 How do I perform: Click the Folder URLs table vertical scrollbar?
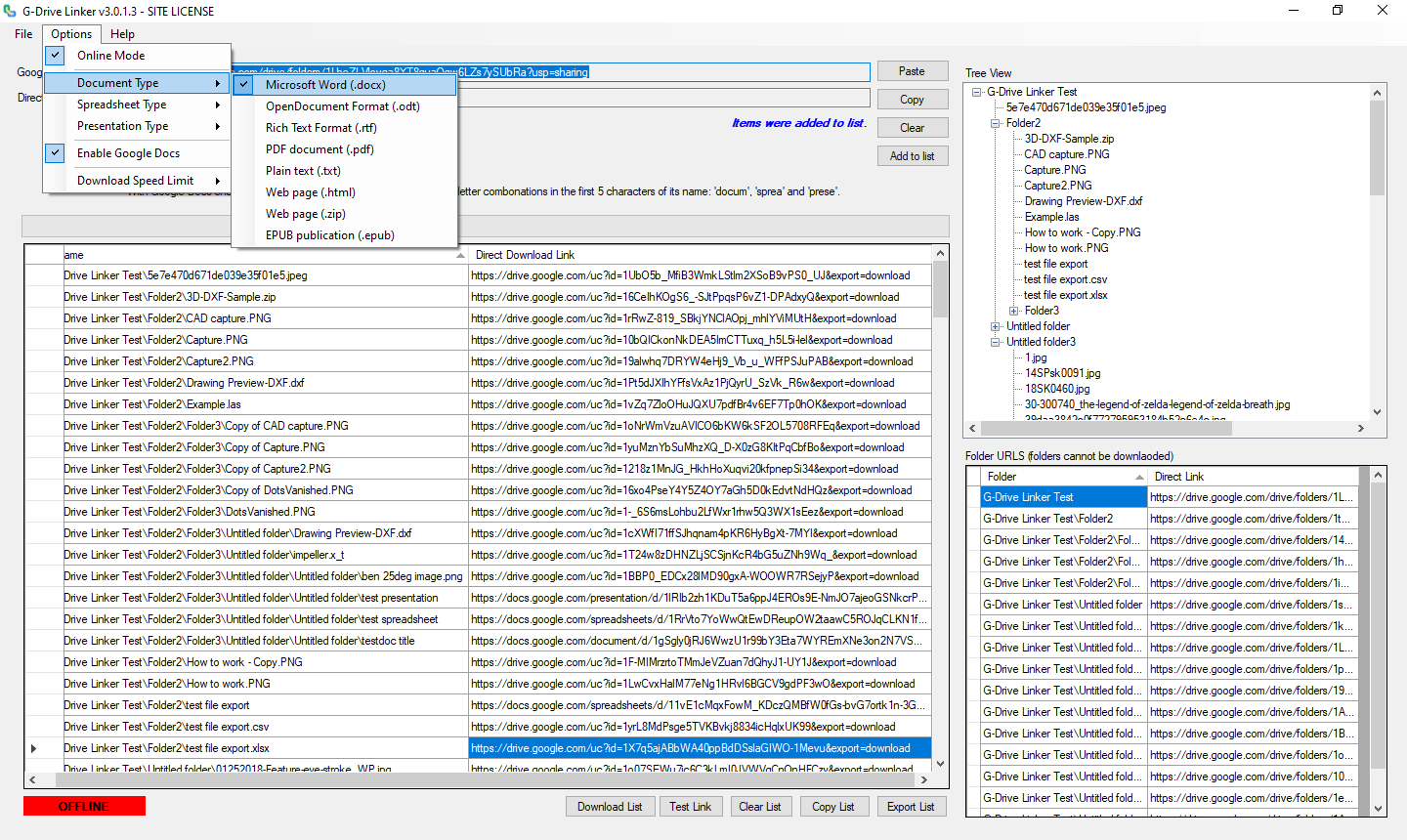click(x=1379, y=641)
